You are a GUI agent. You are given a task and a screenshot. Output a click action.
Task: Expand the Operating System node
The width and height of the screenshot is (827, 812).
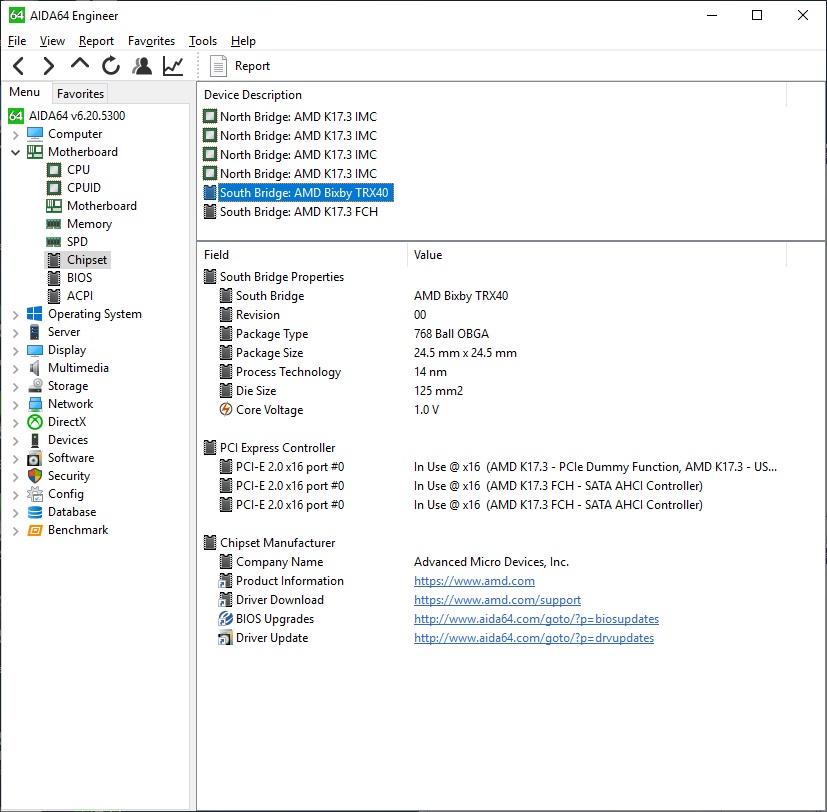point(15,314)
